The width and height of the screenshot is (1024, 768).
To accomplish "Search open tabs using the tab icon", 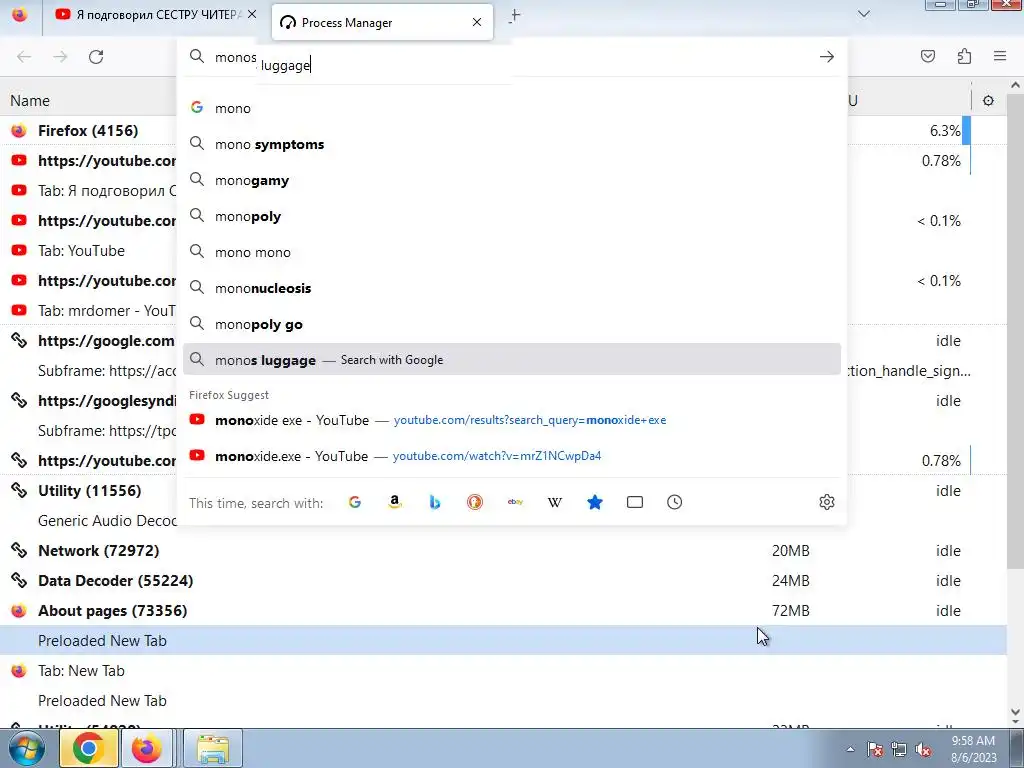I will (635, 502).
